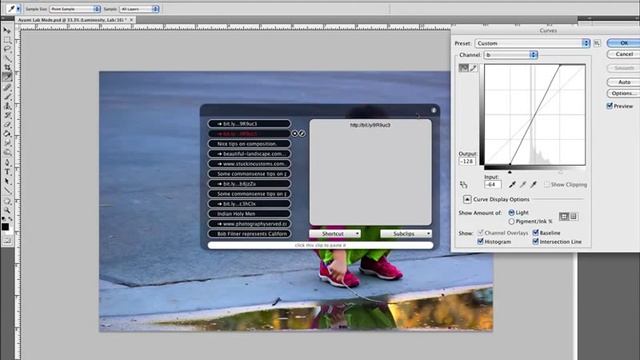Select the "beautiful-landscape.com" clip
The height and width of the screenshot is (360, 640).
tap(249, 154)
